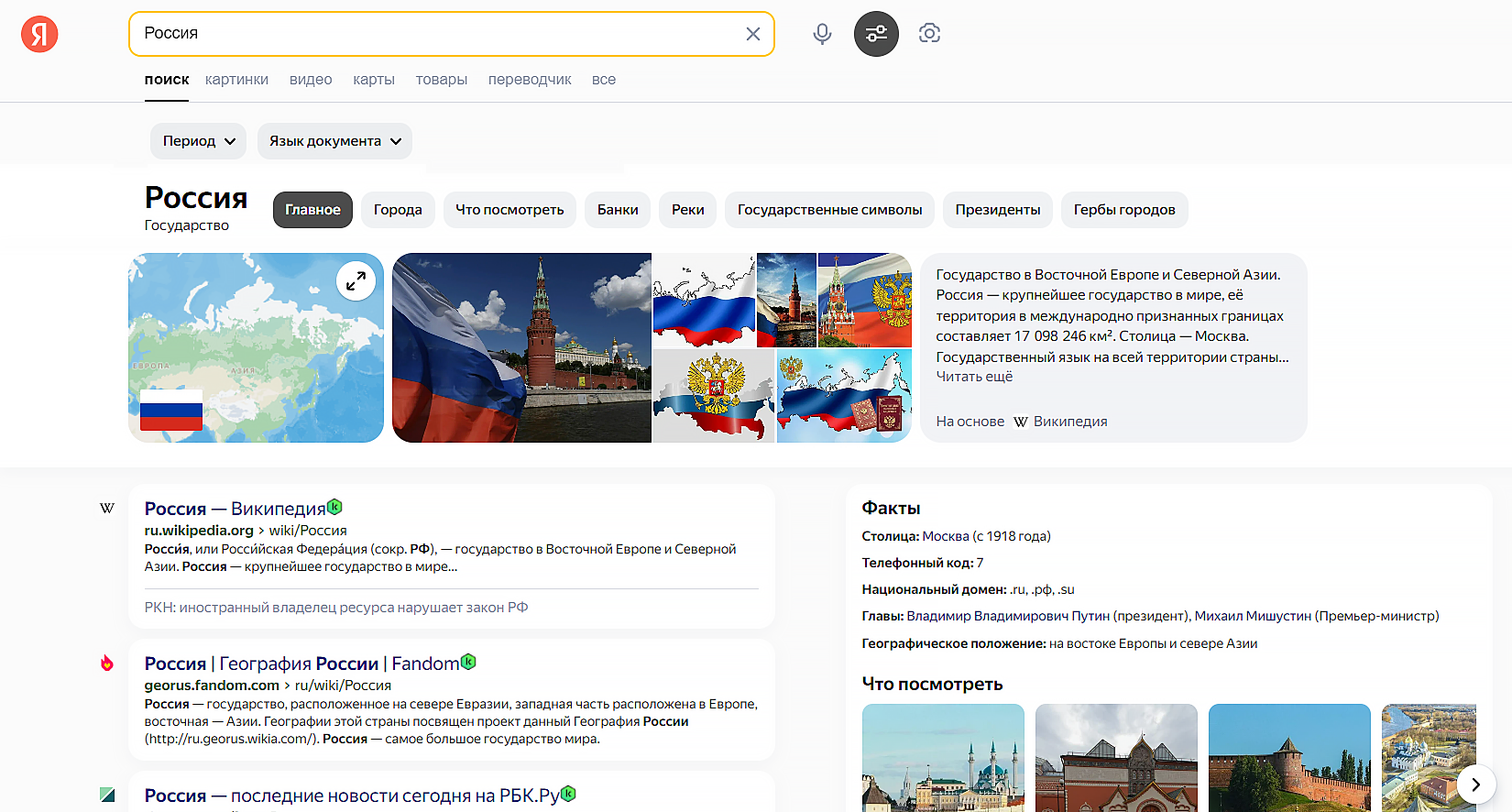Select the Города chip
1512x812 pixels.
[398, 210]
